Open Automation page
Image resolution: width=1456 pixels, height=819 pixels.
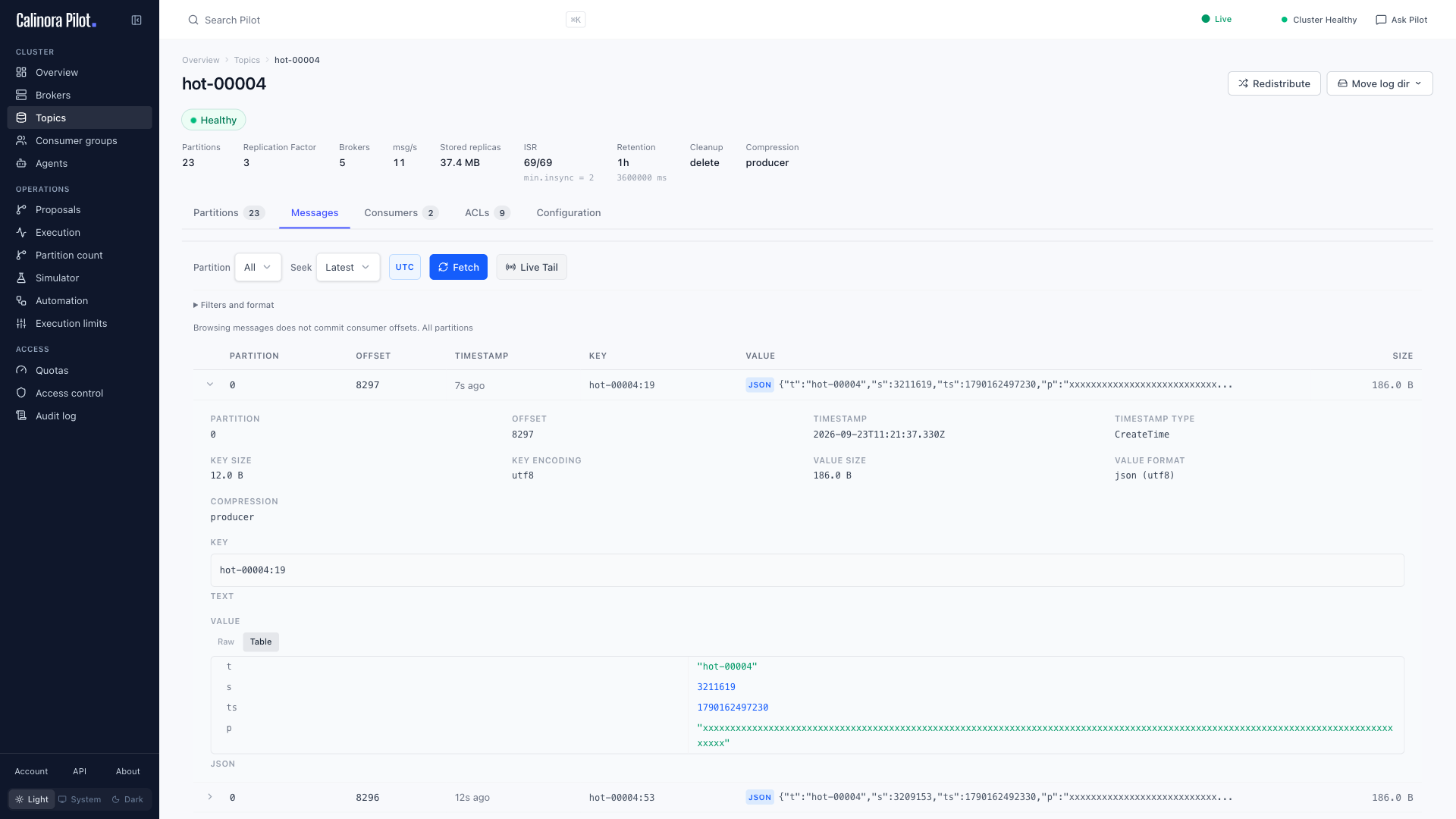(x=80, y=300)
